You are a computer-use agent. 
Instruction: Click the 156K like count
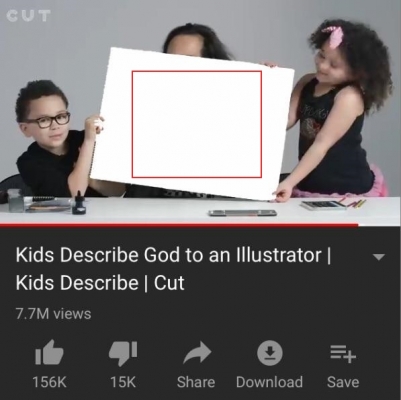49,382
